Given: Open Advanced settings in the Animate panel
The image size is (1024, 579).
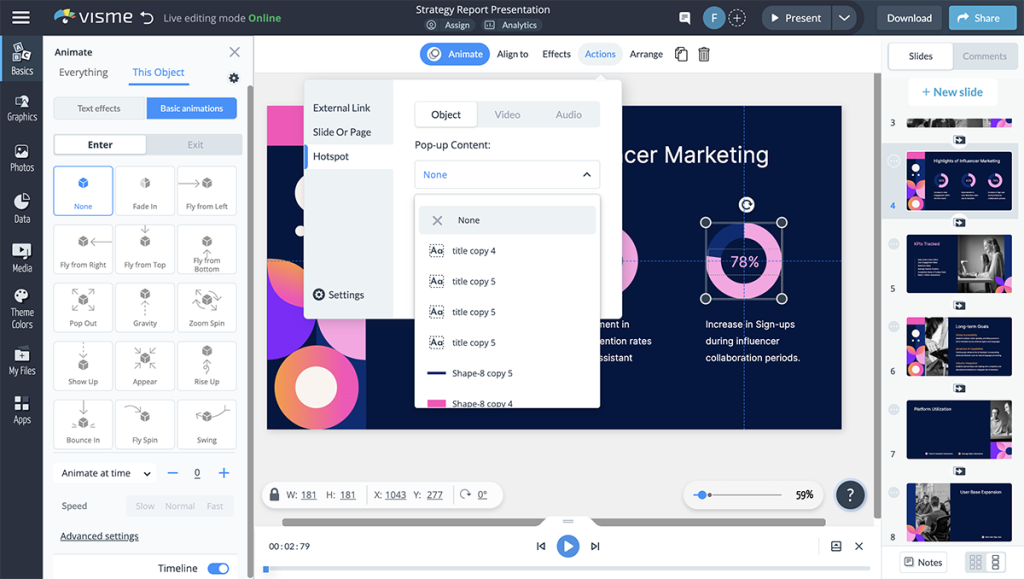Looking at the screenshot, I should point(100,536).
